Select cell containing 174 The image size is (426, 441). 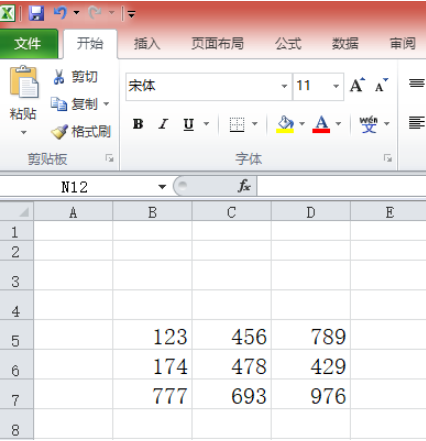click(x=152, y=364)
